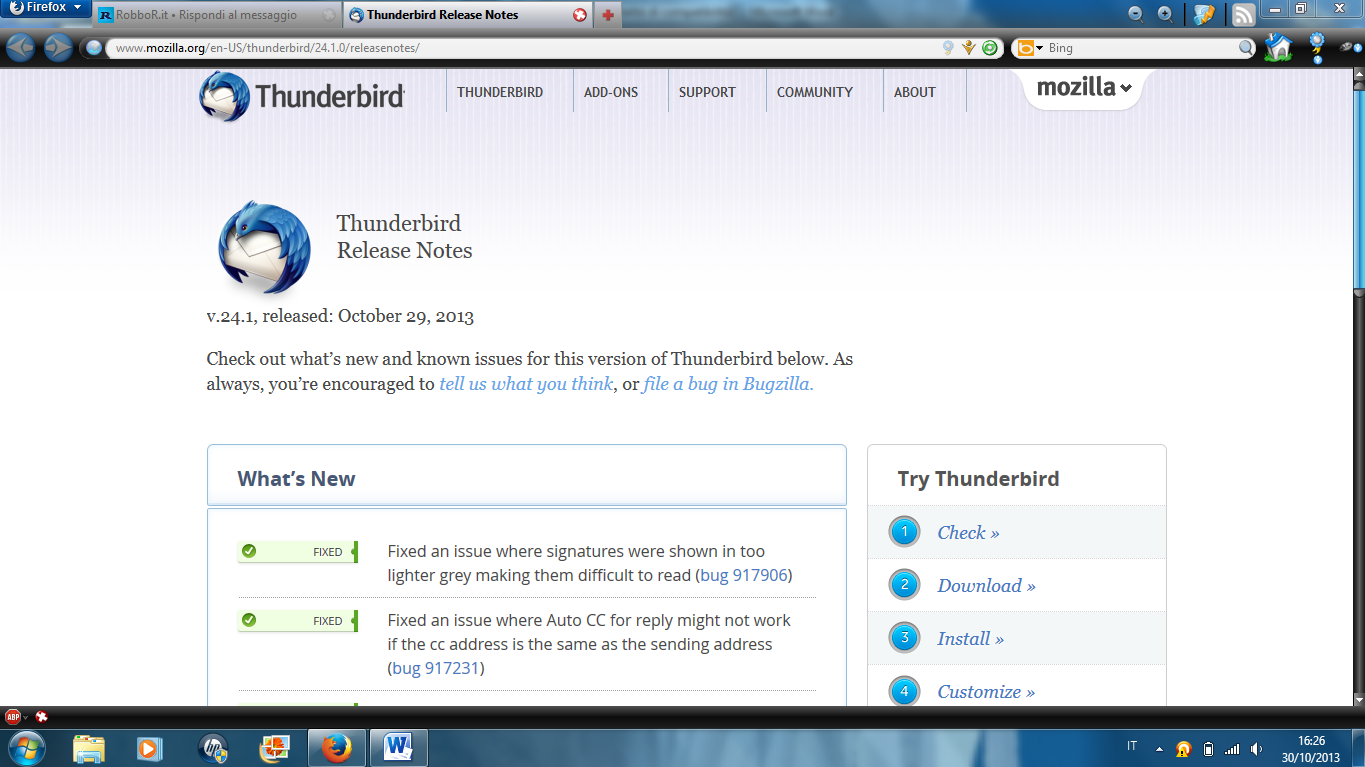This screenshot has width=1365, height=767.
Task: Click the orange arrow icon in address bar
Action: pyautogui.click(x=969, y=48)
